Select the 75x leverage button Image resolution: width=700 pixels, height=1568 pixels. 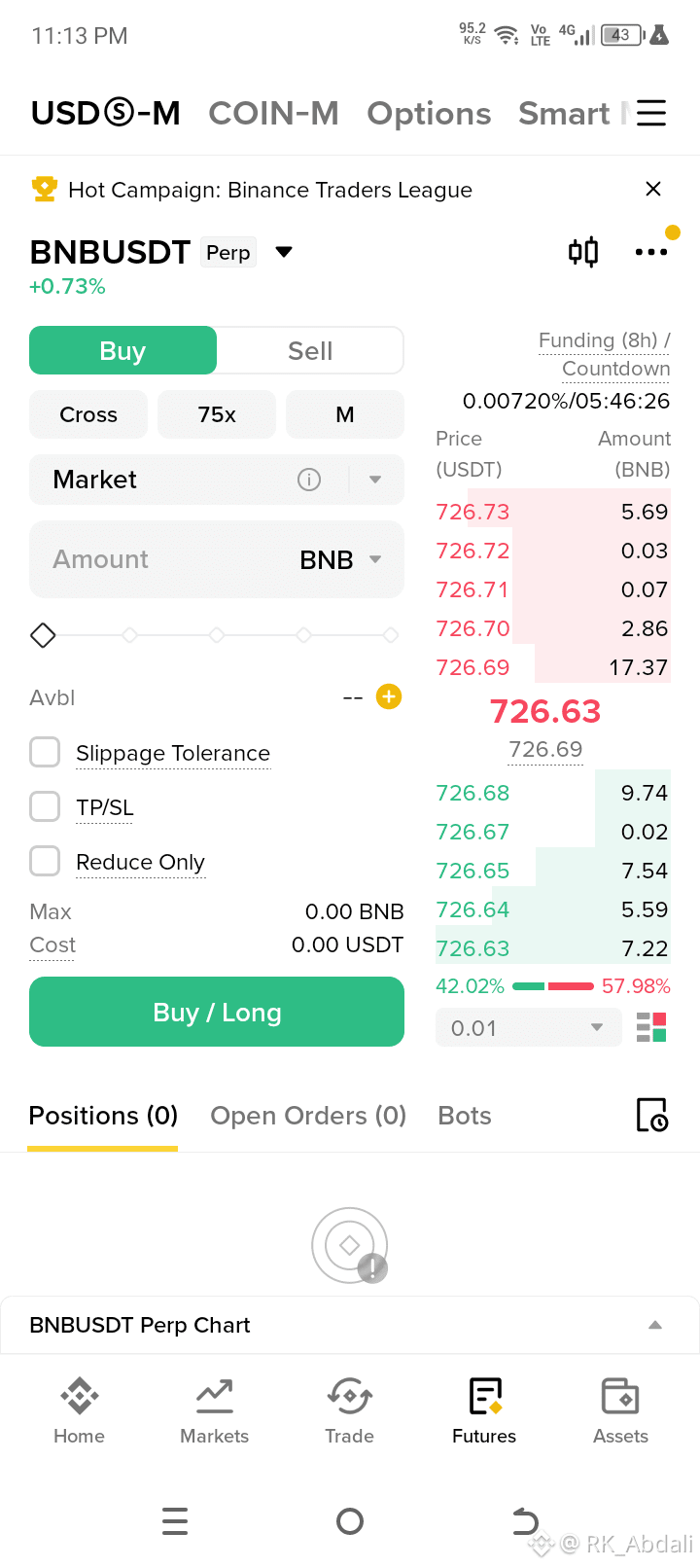tap(217, 414)
